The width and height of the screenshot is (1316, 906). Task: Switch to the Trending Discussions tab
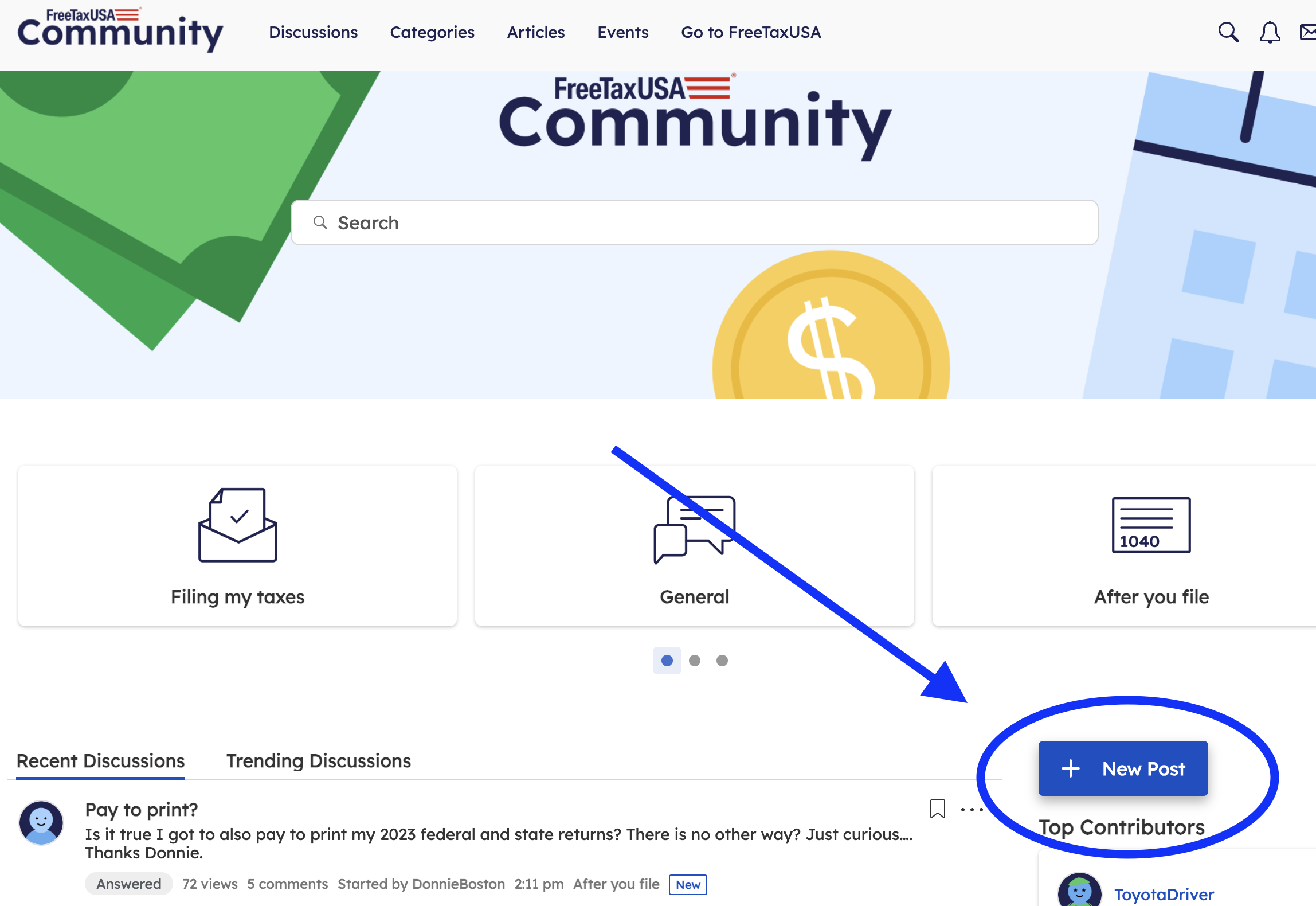319,761
